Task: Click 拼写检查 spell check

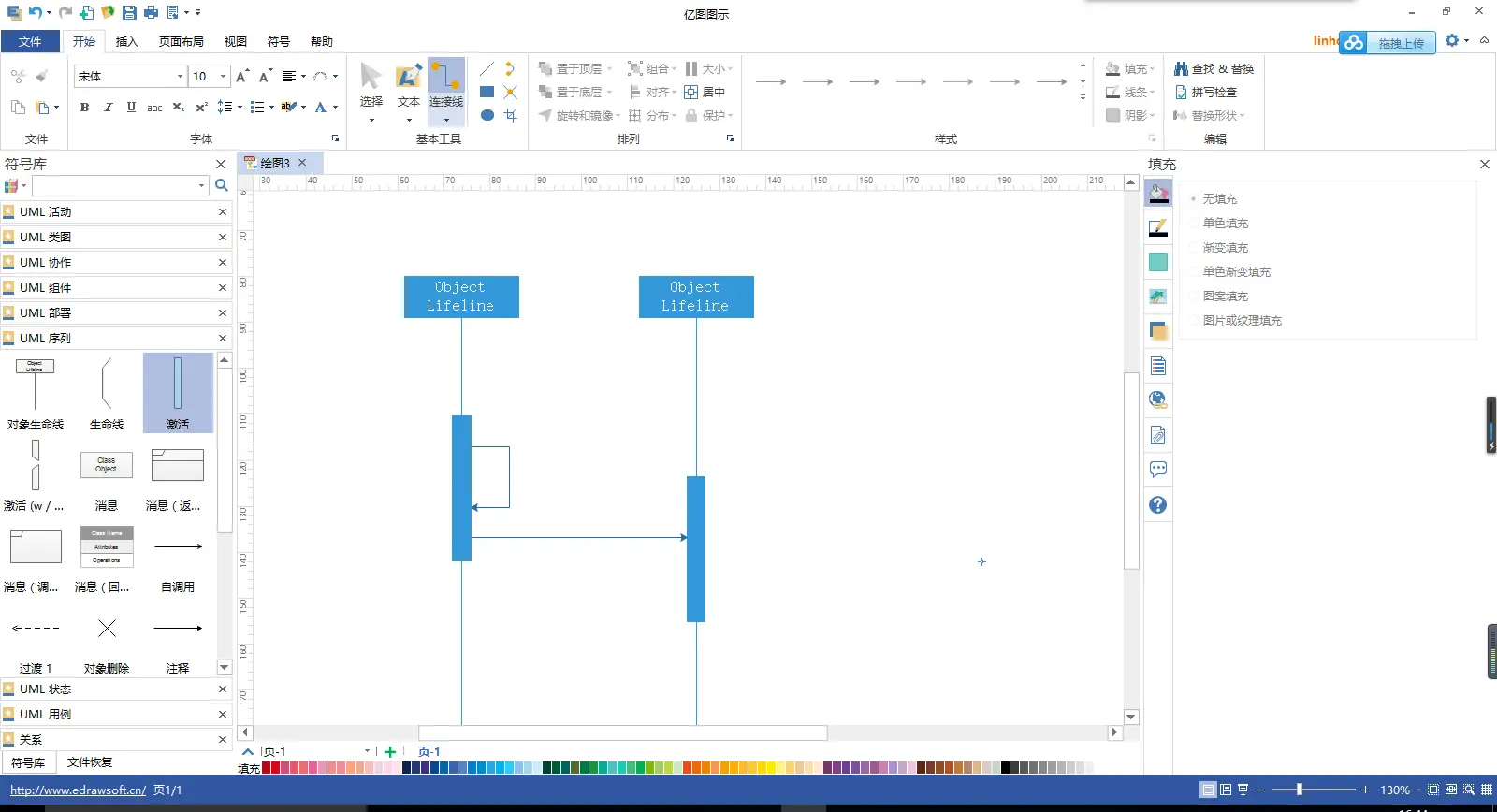Action: click(x=1206, y=92)
